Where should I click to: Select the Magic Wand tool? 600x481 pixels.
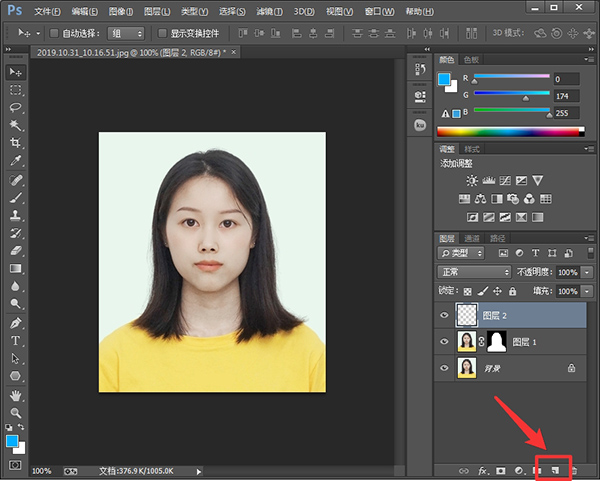pos(16,125)
